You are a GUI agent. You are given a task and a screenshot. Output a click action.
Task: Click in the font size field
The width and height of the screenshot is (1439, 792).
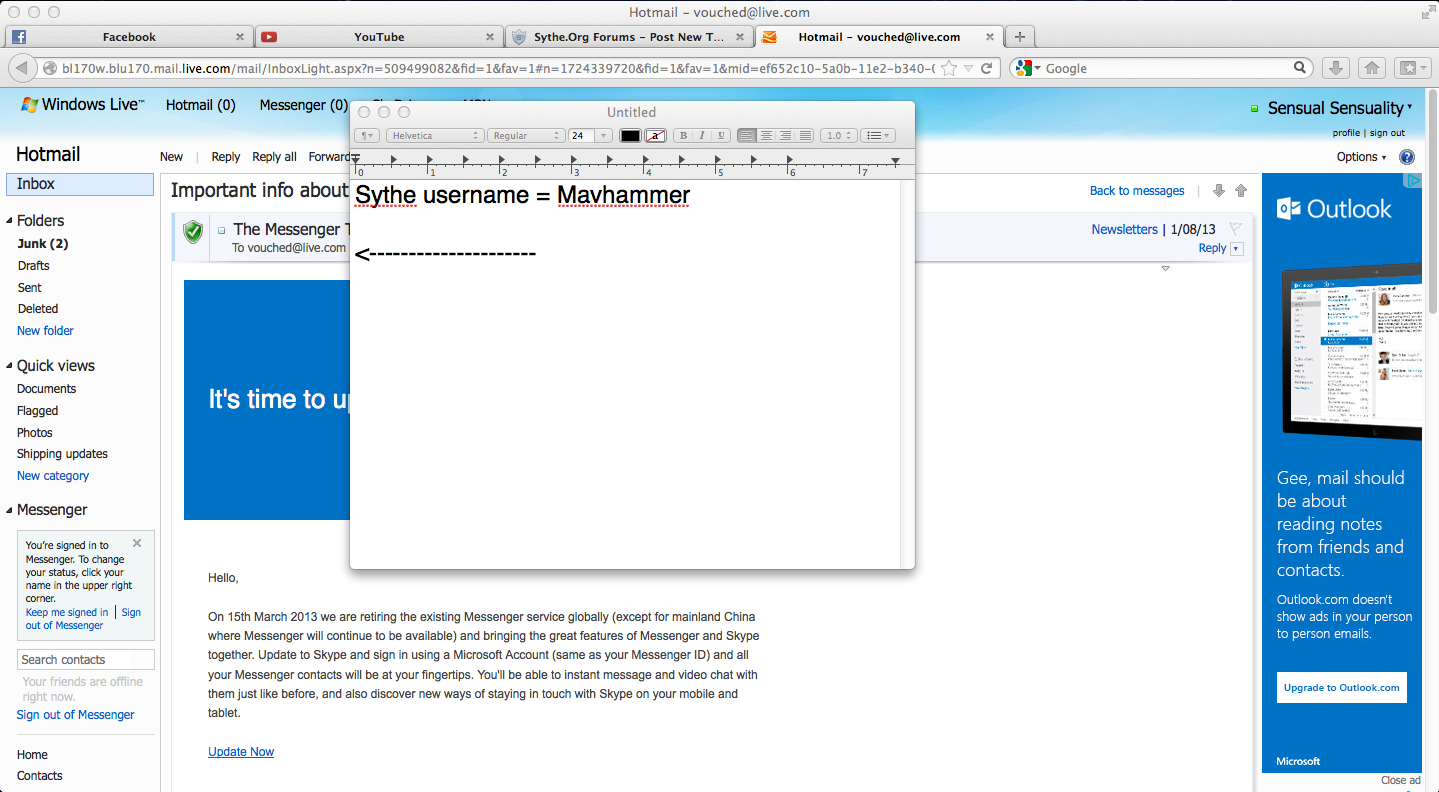pos(581,136)
